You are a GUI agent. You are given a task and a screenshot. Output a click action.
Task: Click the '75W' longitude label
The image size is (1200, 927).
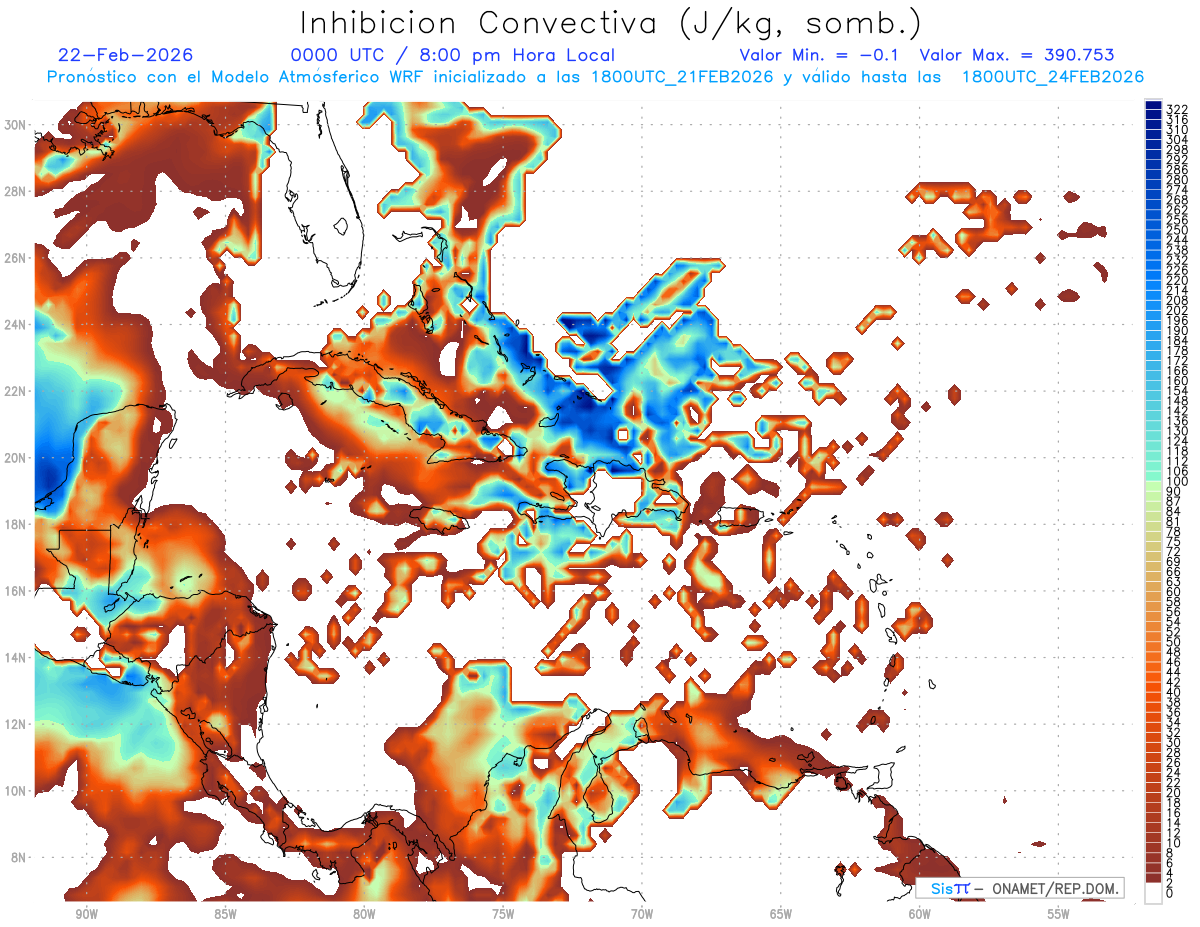coord(503,914)
